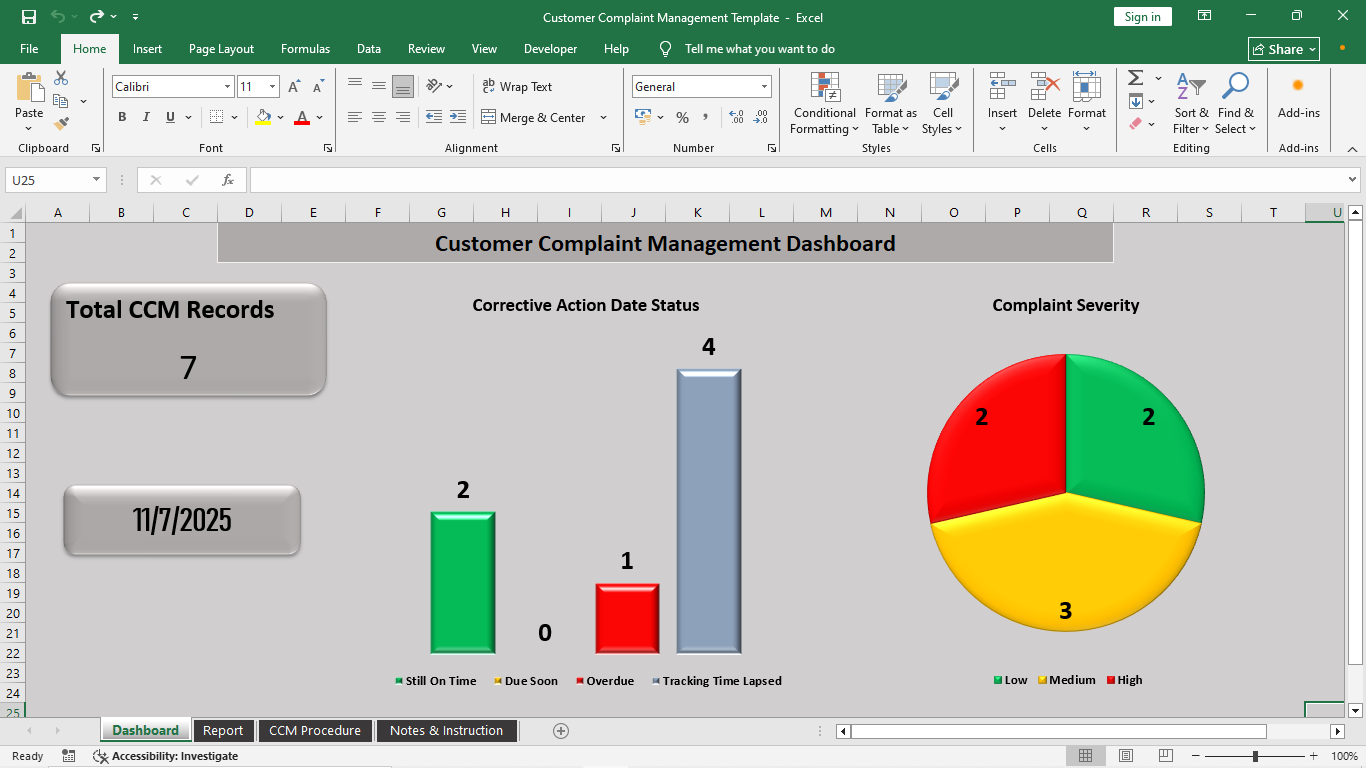Image resolution: width=1366 pixels, height=768 pixels.
Task: Click the Cut scissors icon
Action: pos(61,78)
